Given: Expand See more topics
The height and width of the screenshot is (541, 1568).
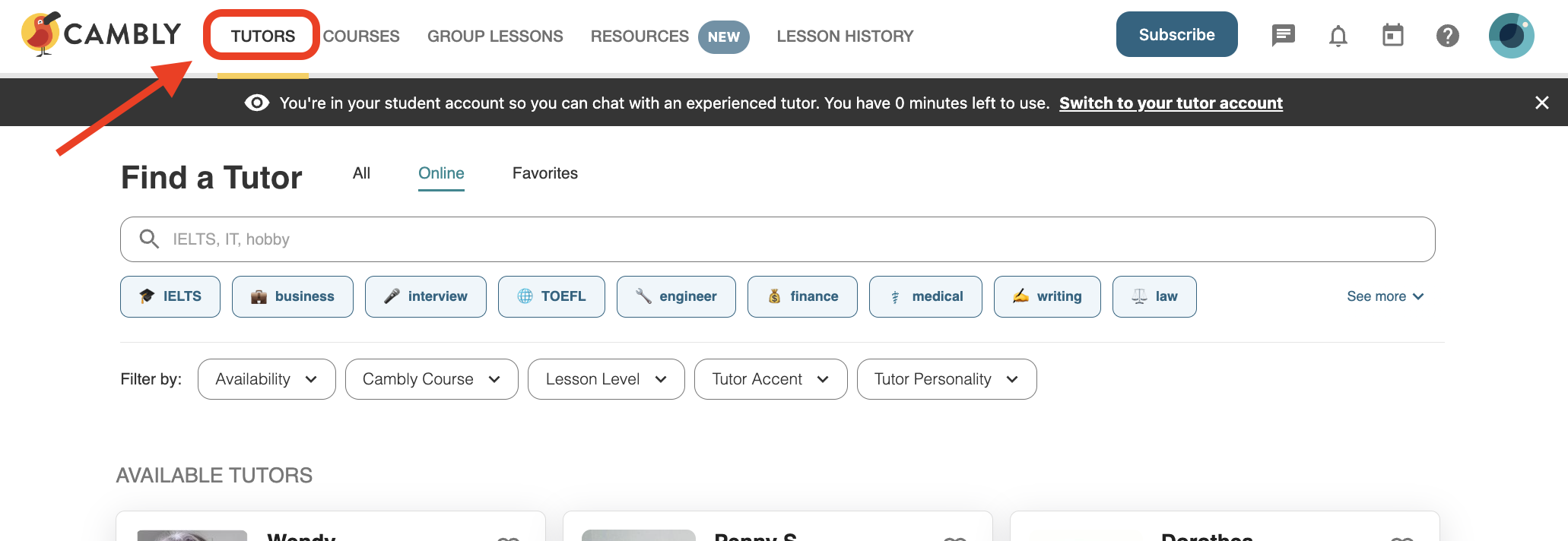Looking at the screenshot, I should (x=1385, y=296).
